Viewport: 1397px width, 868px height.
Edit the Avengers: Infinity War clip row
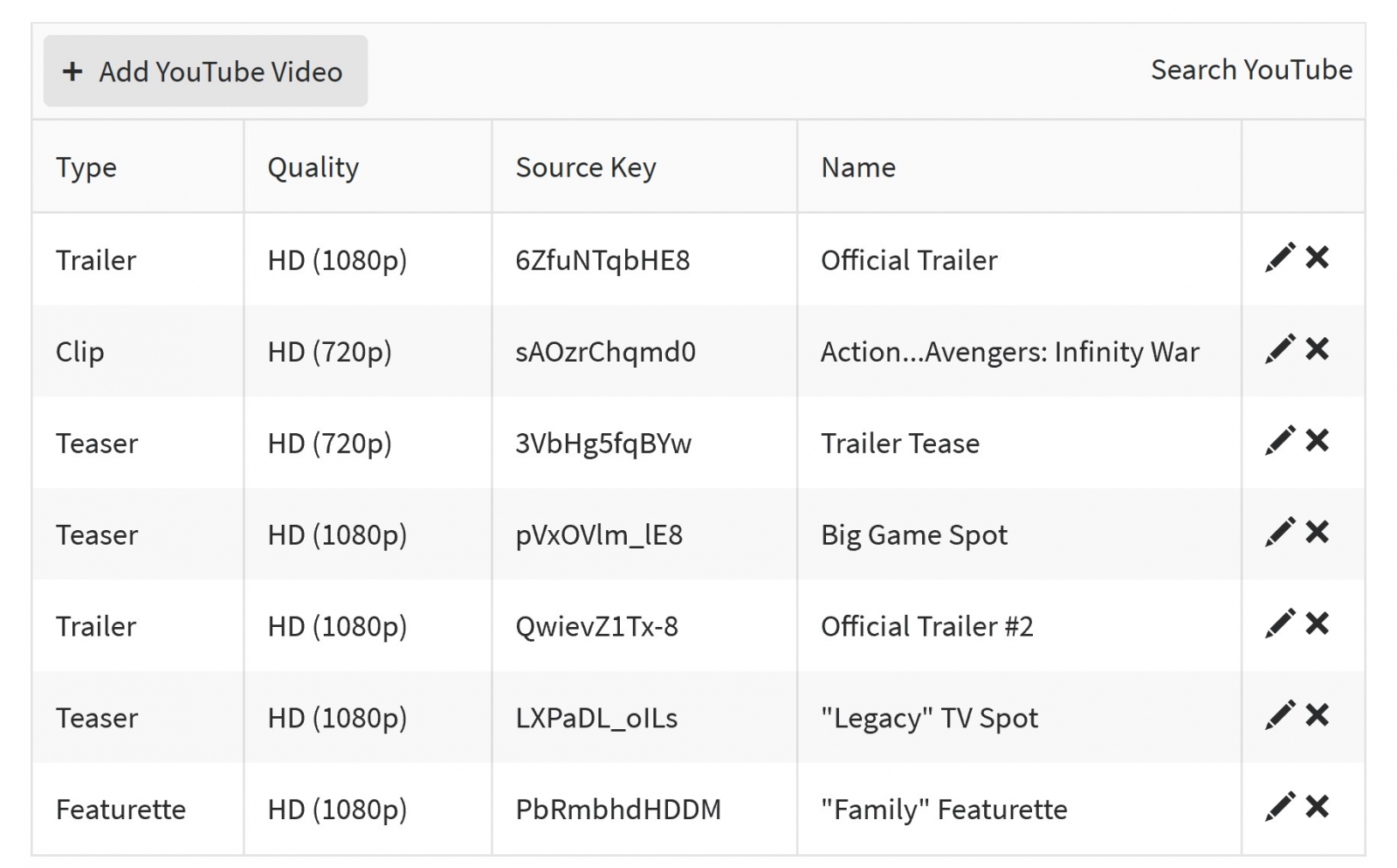click(x=1279, y=349)
